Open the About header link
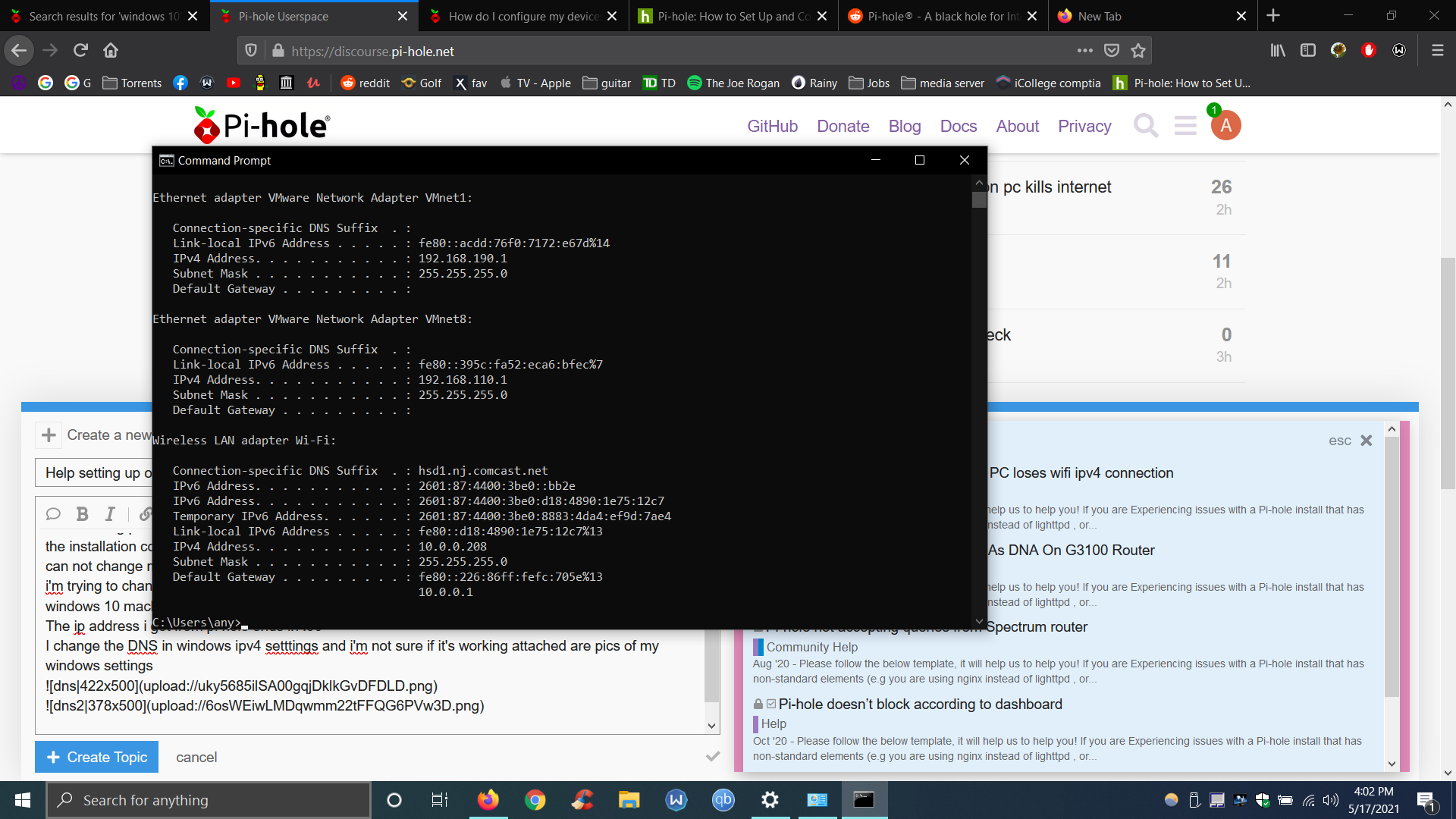The width and height of the screenshot is (1456, 819). (x=1017, y=126)
